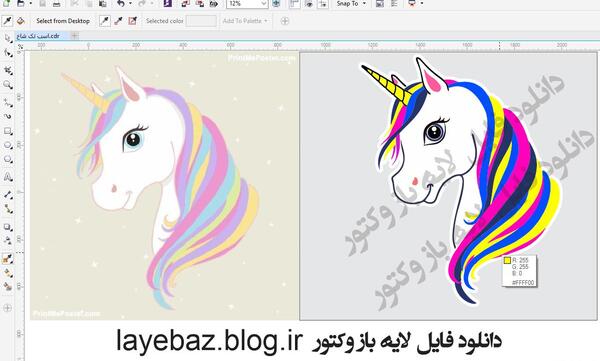The image size is (600, 361).
Task: Select the Color Eyedropper tool in toolbox
Action: click(x=8, y=259)
